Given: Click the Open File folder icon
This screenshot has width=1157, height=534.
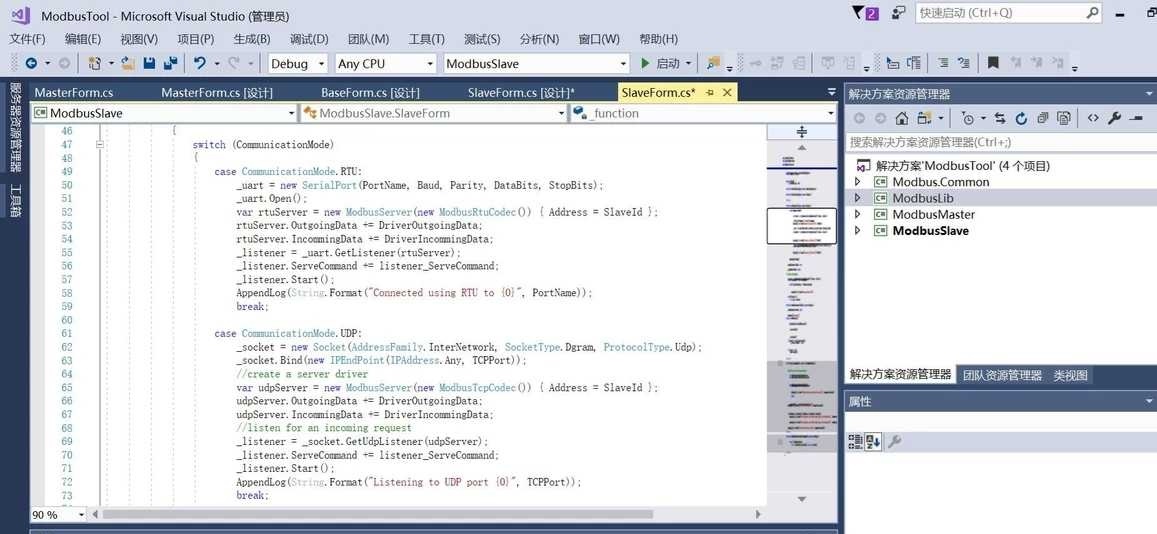Looking at the screenshot, I should [128, 63].
